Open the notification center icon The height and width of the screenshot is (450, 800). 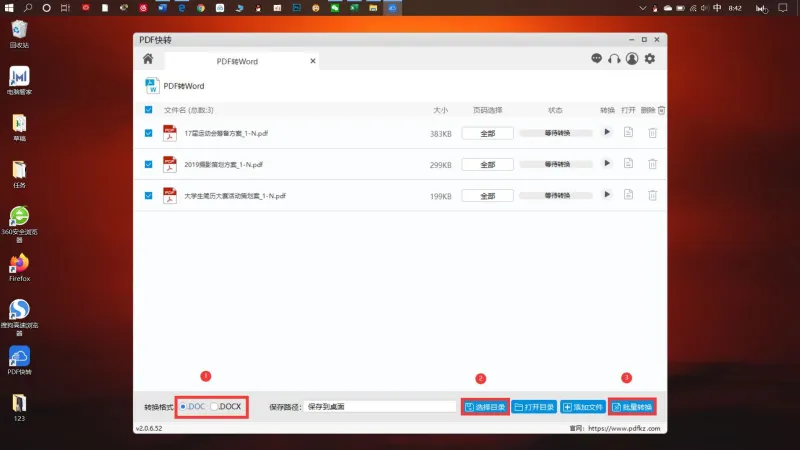tap(783, 8)
